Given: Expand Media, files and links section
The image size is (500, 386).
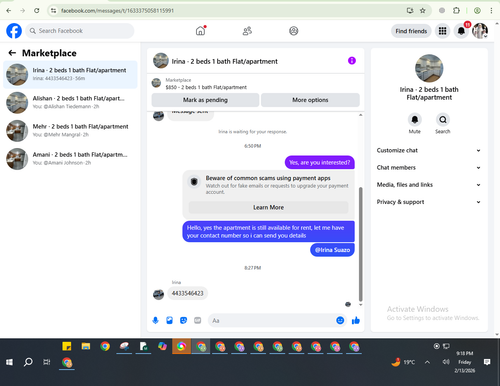Looking at the screenshot, I should coord(429,185).
